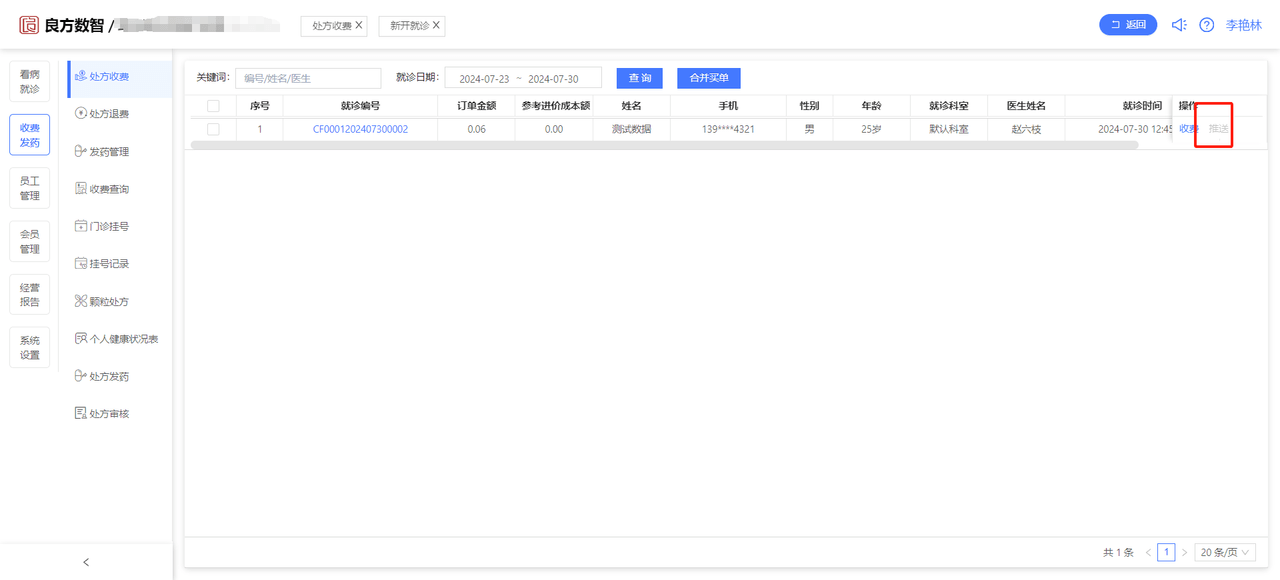1280x580 pixels.
Task: Click the greyed-out 推送 action
Action: coord(1218,129)
